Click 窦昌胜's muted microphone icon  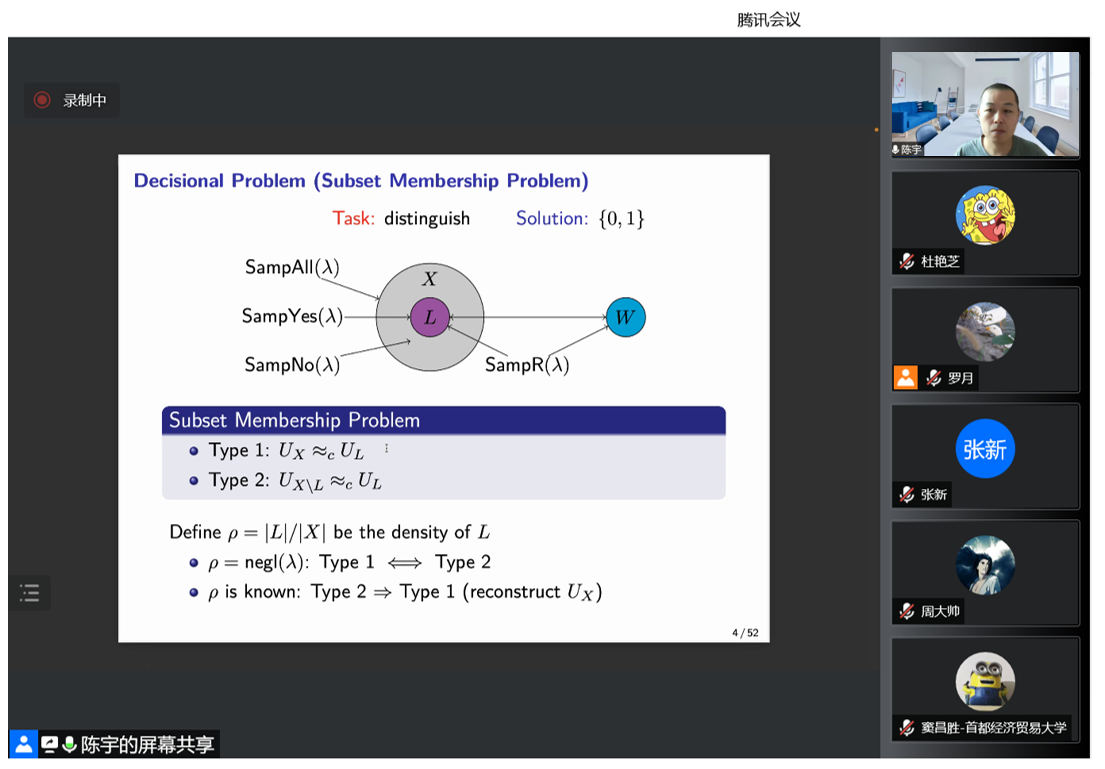[906, 728]
